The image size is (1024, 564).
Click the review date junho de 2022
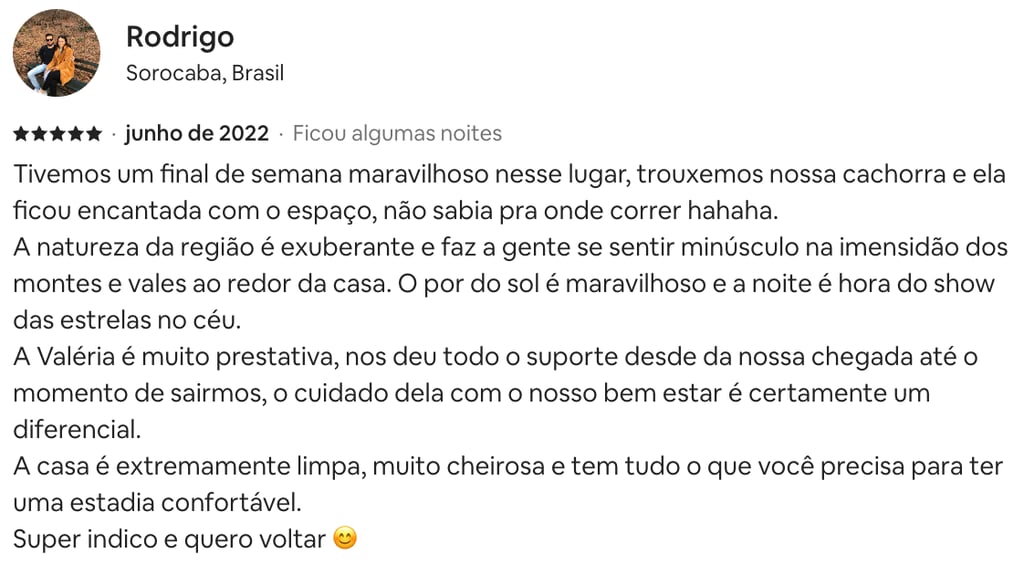point(197,133)
